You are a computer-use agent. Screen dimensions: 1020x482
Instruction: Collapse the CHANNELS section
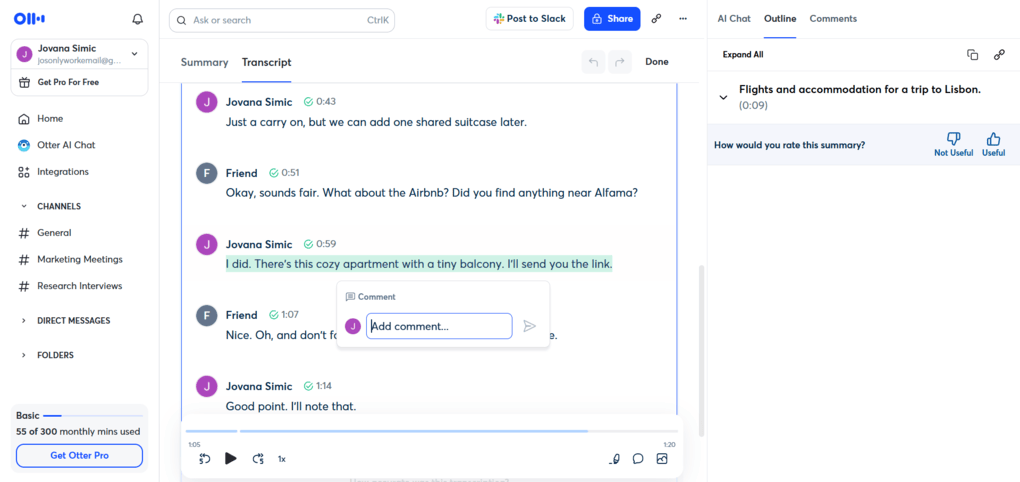click(24, 206)
